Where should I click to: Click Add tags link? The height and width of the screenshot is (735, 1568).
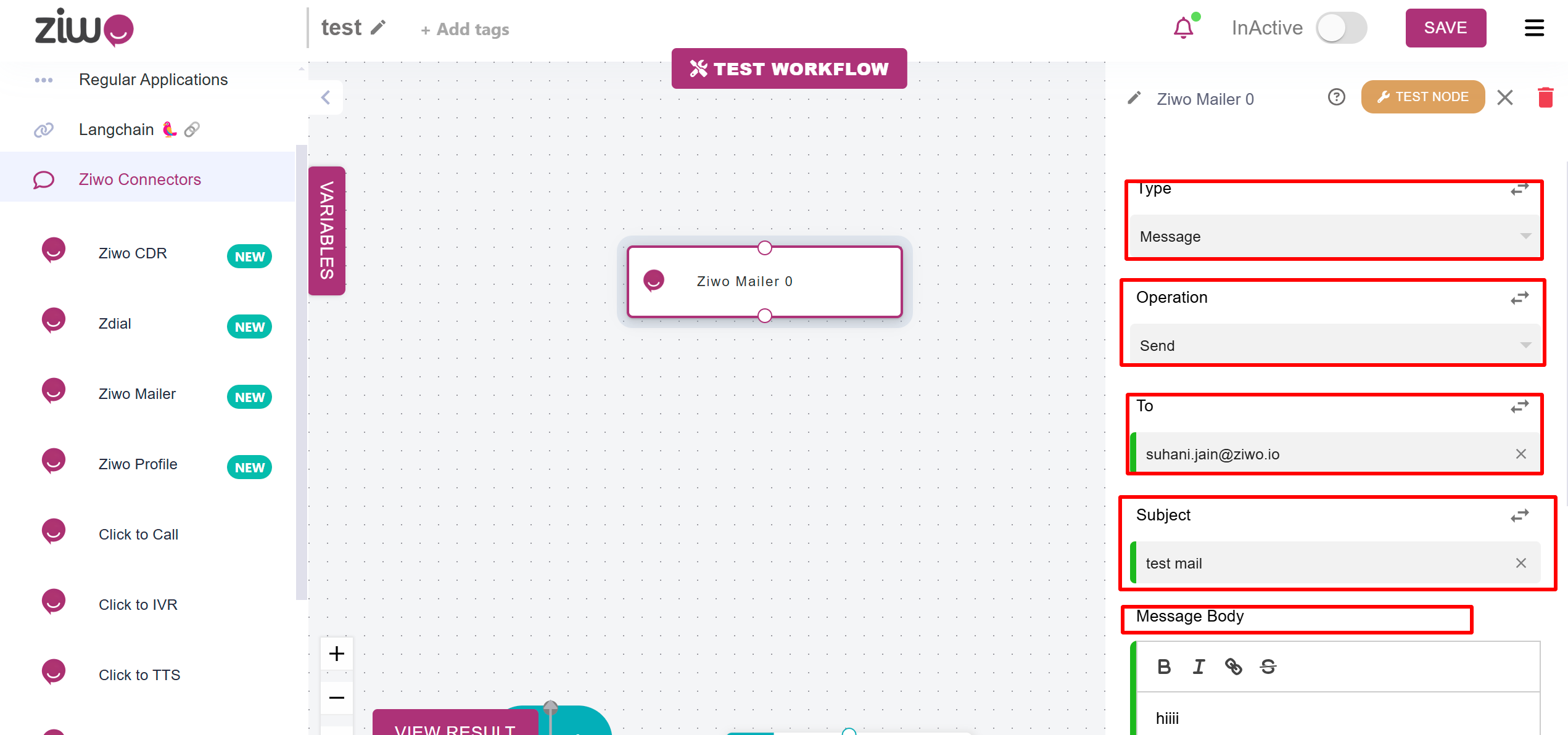tap(465, 29)
